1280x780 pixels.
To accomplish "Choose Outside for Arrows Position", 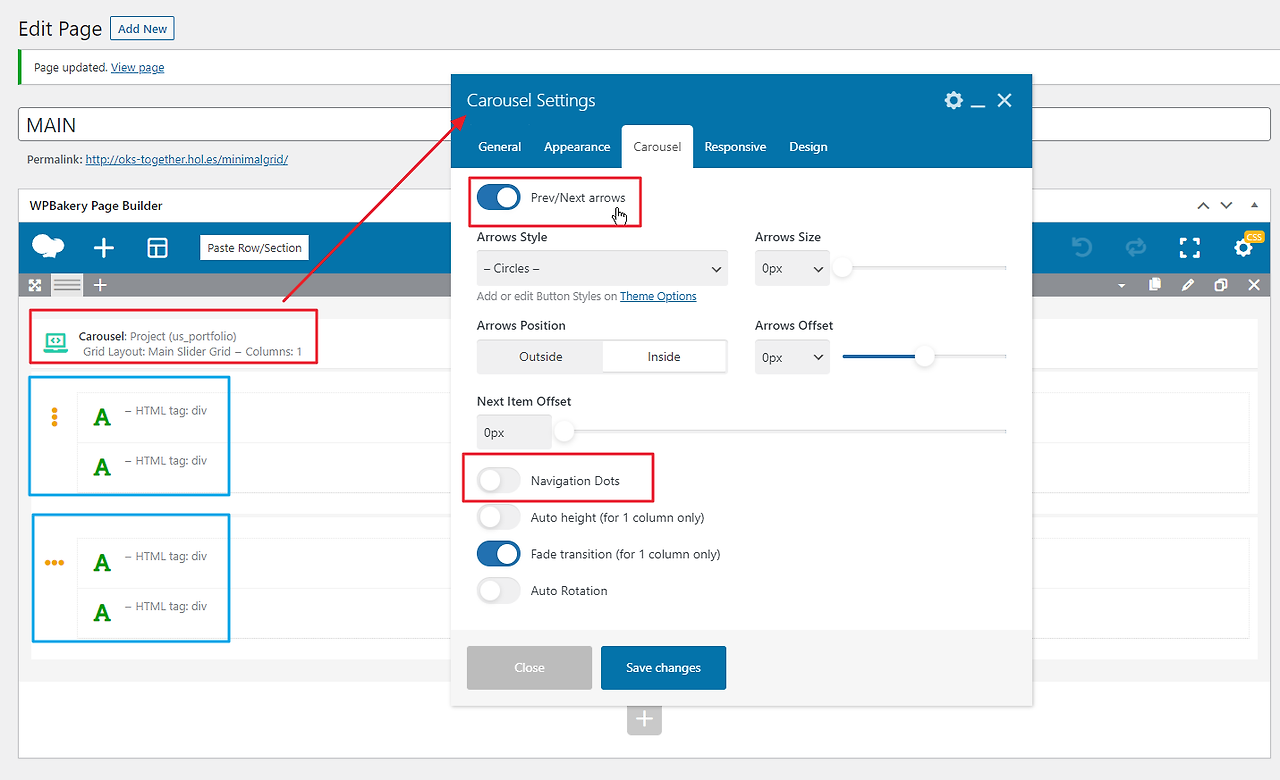I will tap(541, 357).
